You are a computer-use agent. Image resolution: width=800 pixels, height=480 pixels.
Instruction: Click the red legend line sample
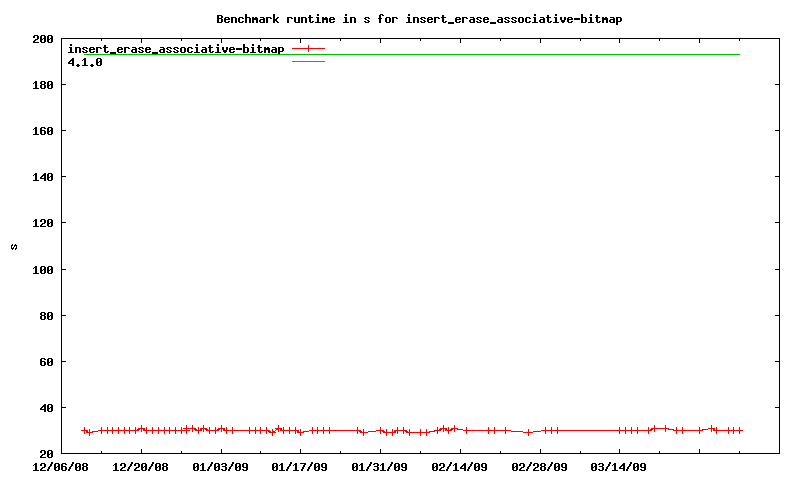pyautogui.click(x=308, y=49)
